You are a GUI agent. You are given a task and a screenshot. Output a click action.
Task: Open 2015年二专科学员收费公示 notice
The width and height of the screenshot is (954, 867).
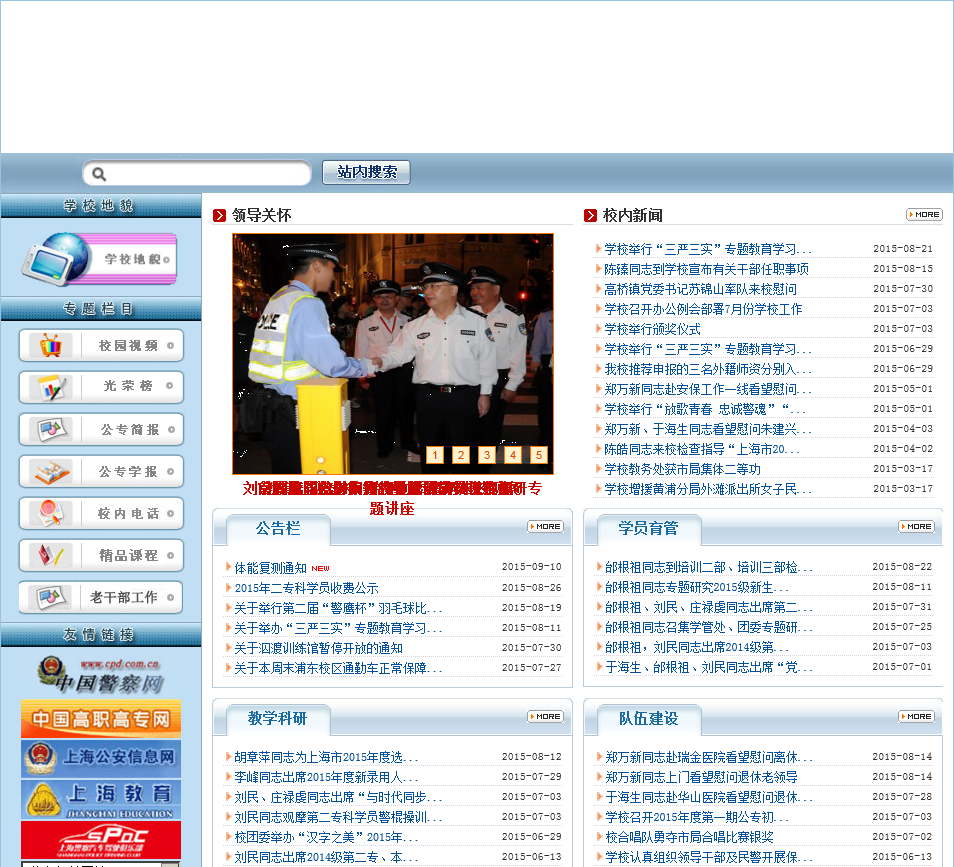tap(307, 588)
